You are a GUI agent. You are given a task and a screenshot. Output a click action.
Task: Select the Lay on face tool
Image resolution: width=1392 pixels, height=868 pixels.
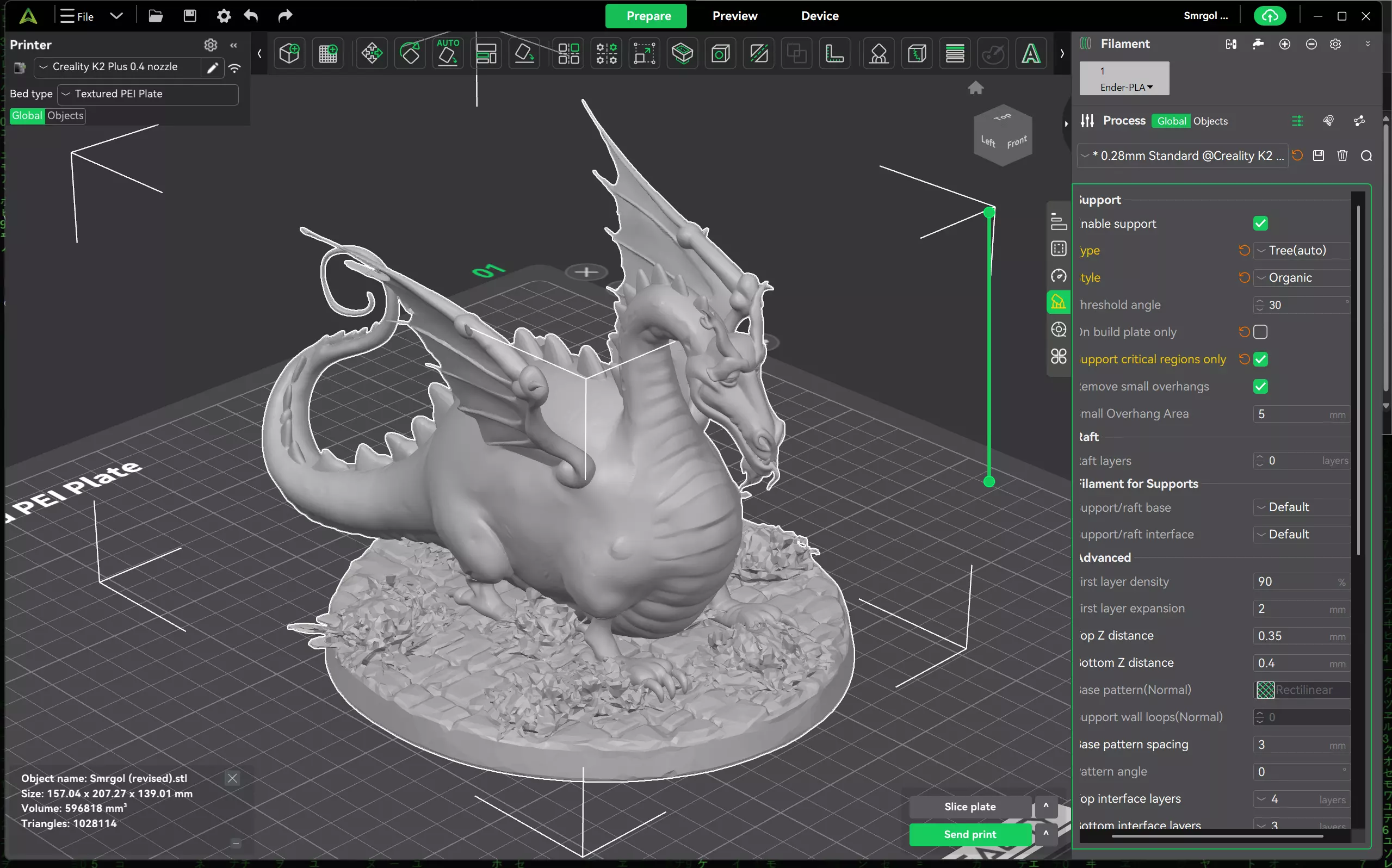(x=524, y=54)
